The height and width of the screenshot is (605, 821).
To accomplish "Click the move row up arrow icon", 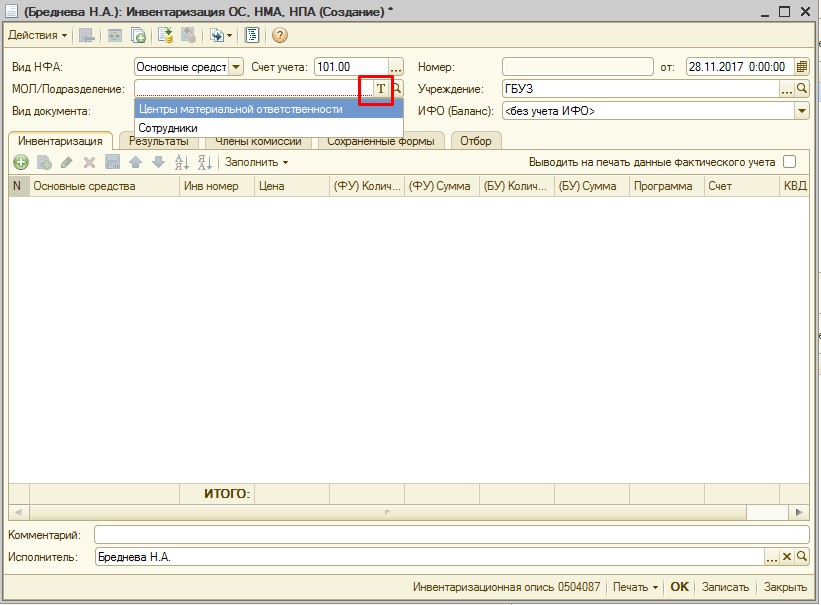I will [x=135, y=162].
